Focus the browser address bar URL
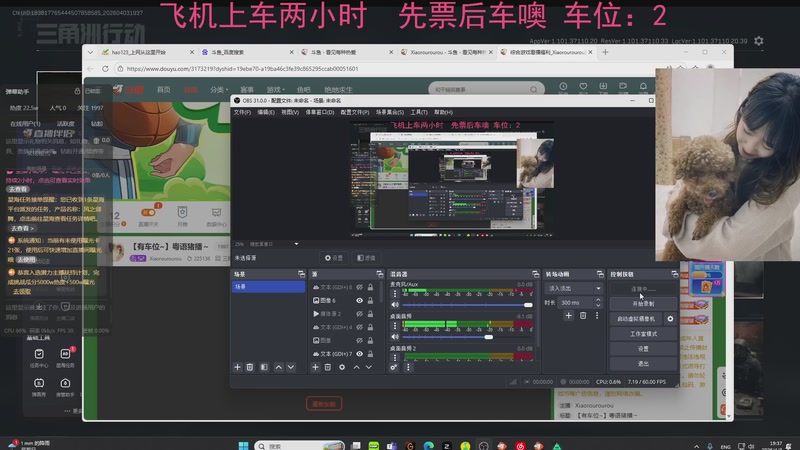 tap(242, 68)
